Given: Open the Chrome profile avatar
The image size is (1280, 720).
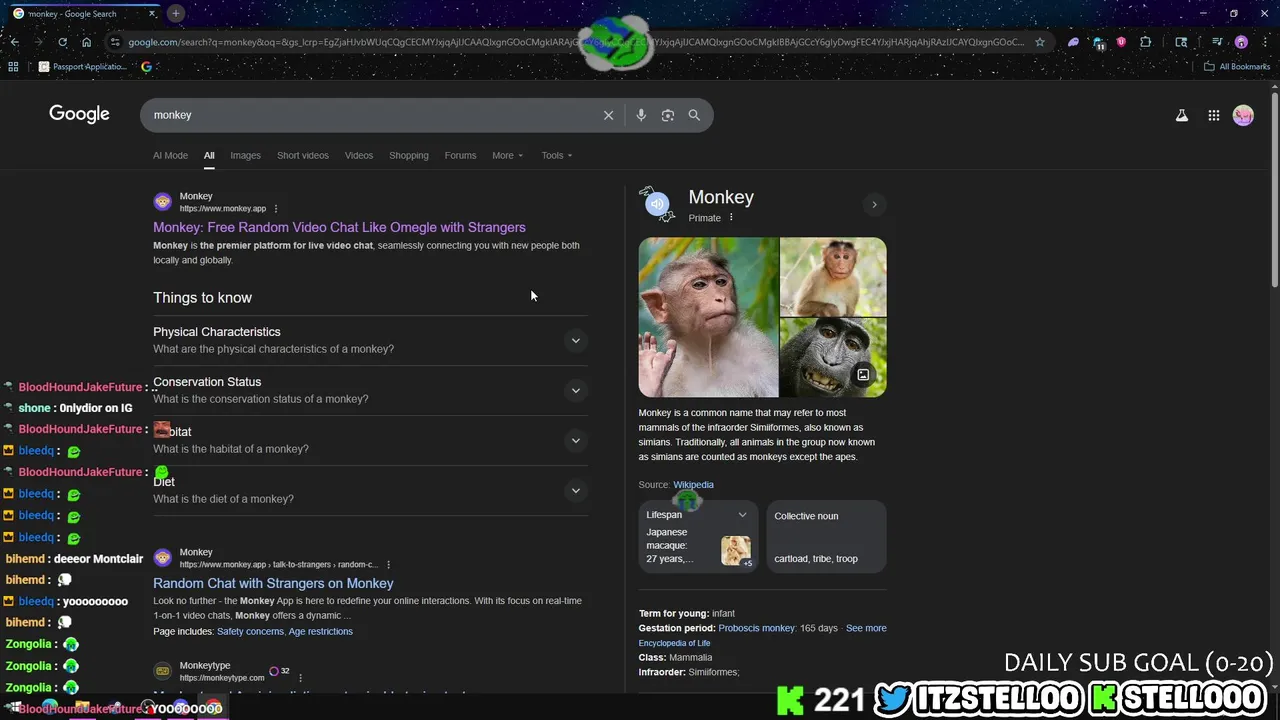Looking at the screenshot, I should click(x=1241, y=42).
